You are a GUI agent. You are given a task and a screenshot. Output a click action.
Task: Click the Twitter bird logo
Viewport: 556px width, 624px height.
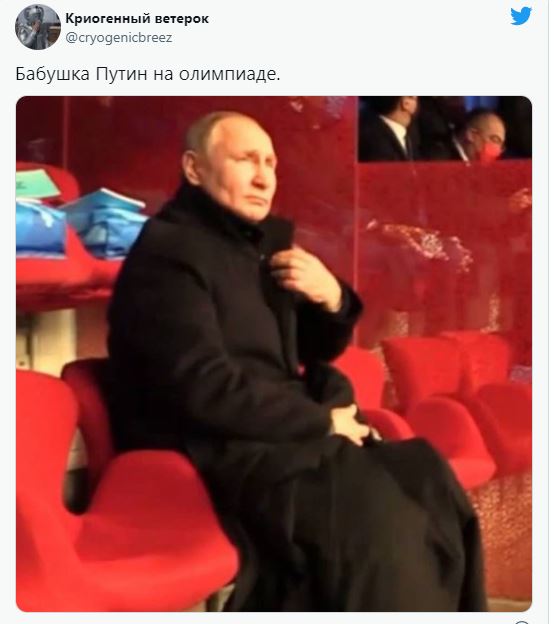[x=521, y=16]
